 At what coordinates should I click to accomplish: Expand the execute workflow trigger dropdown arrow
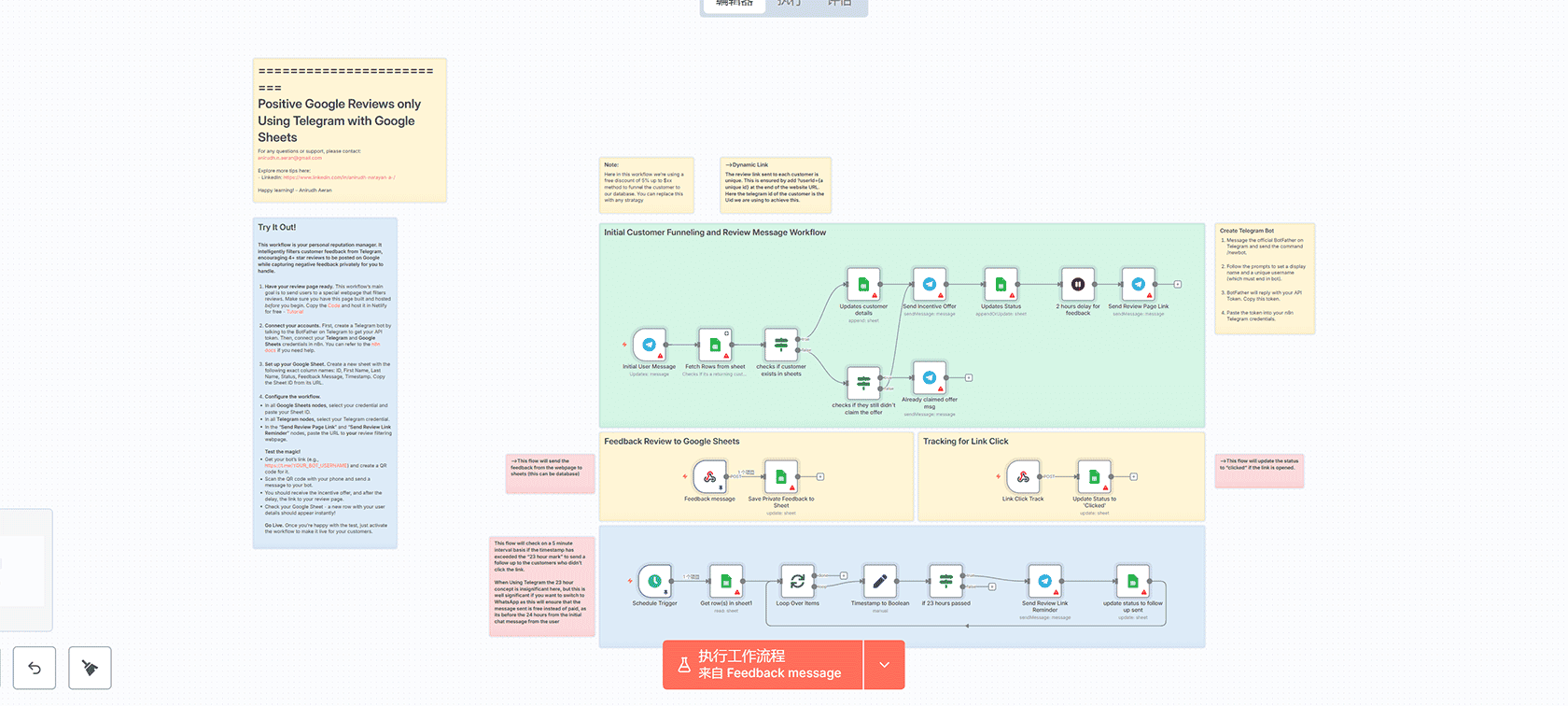tap(884, 665)
